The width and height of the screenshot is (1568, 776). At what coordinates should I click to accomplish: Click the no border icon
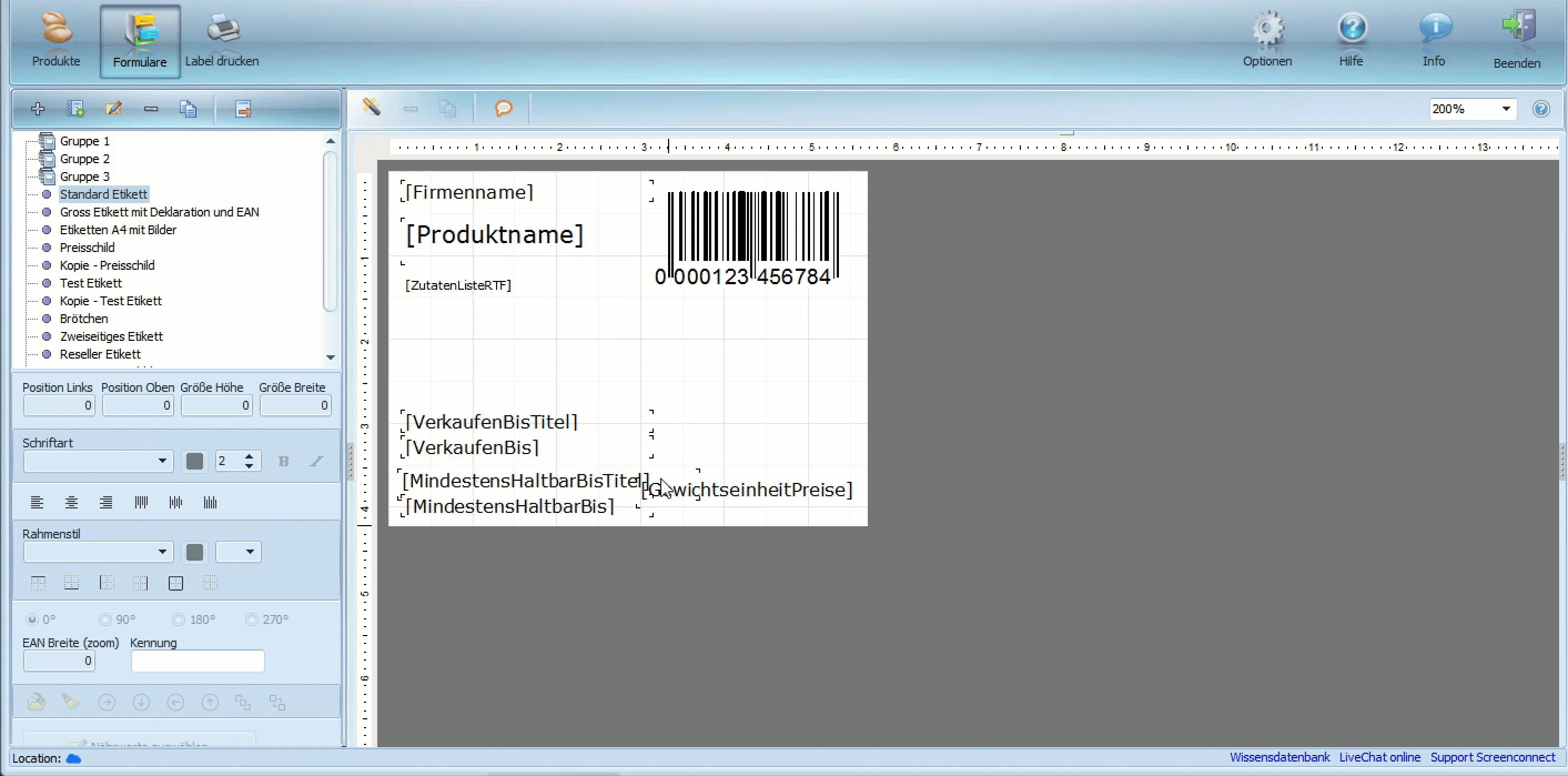click(x=210, y=583)
